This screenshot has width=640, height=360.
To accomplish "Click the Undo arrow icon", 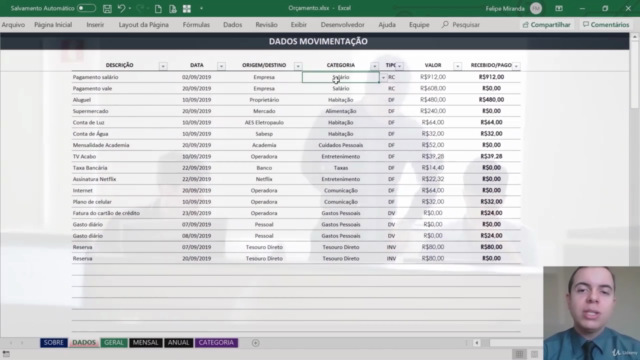I will [x=121, y=9].
